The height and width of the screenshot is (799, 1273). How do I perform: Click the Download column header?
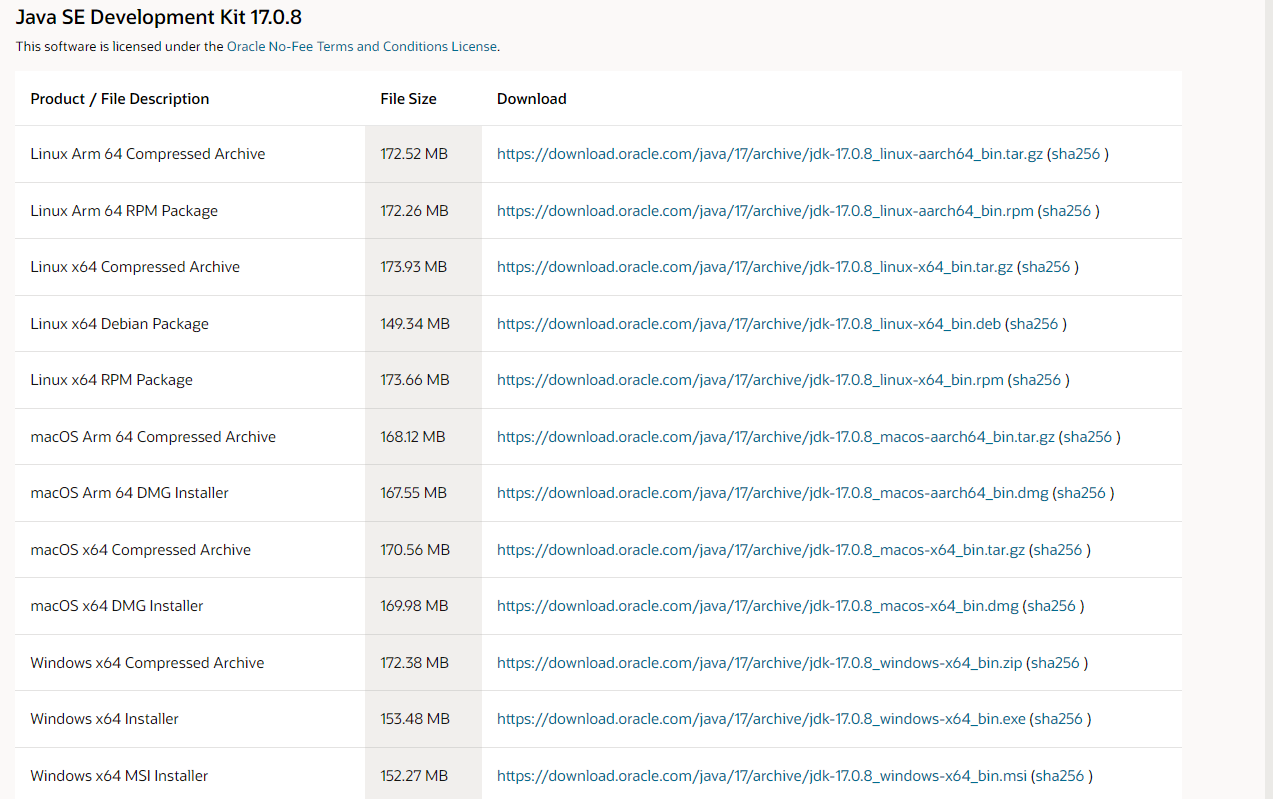click(x=532, y=99)
